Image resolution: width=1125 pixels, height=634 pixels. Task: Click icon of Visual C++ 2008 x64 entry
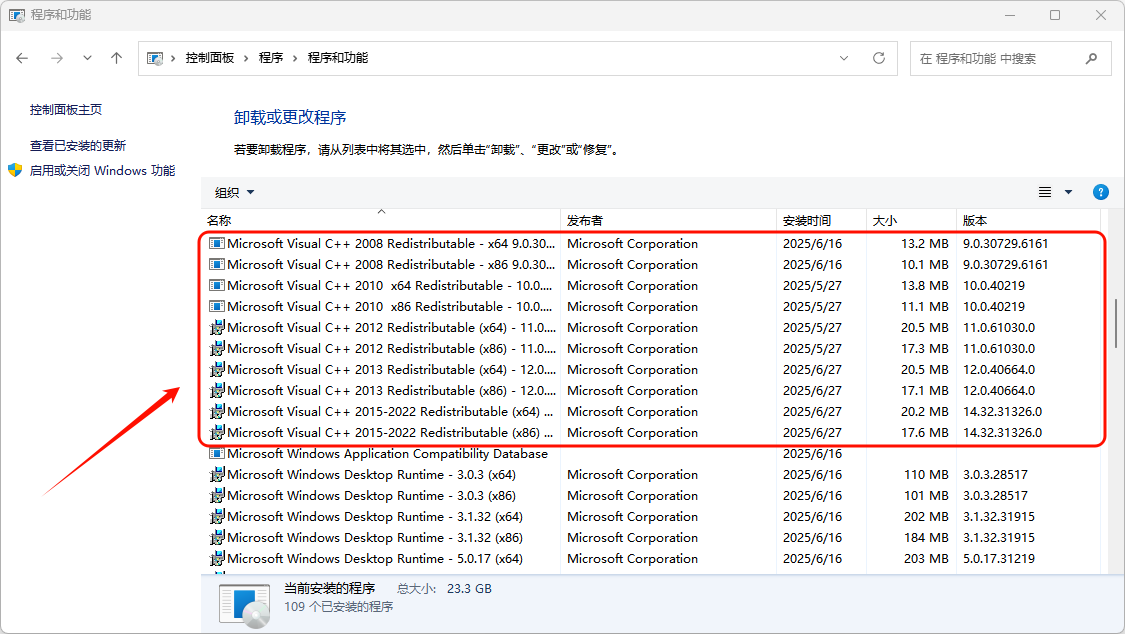[x=217, y=244]
